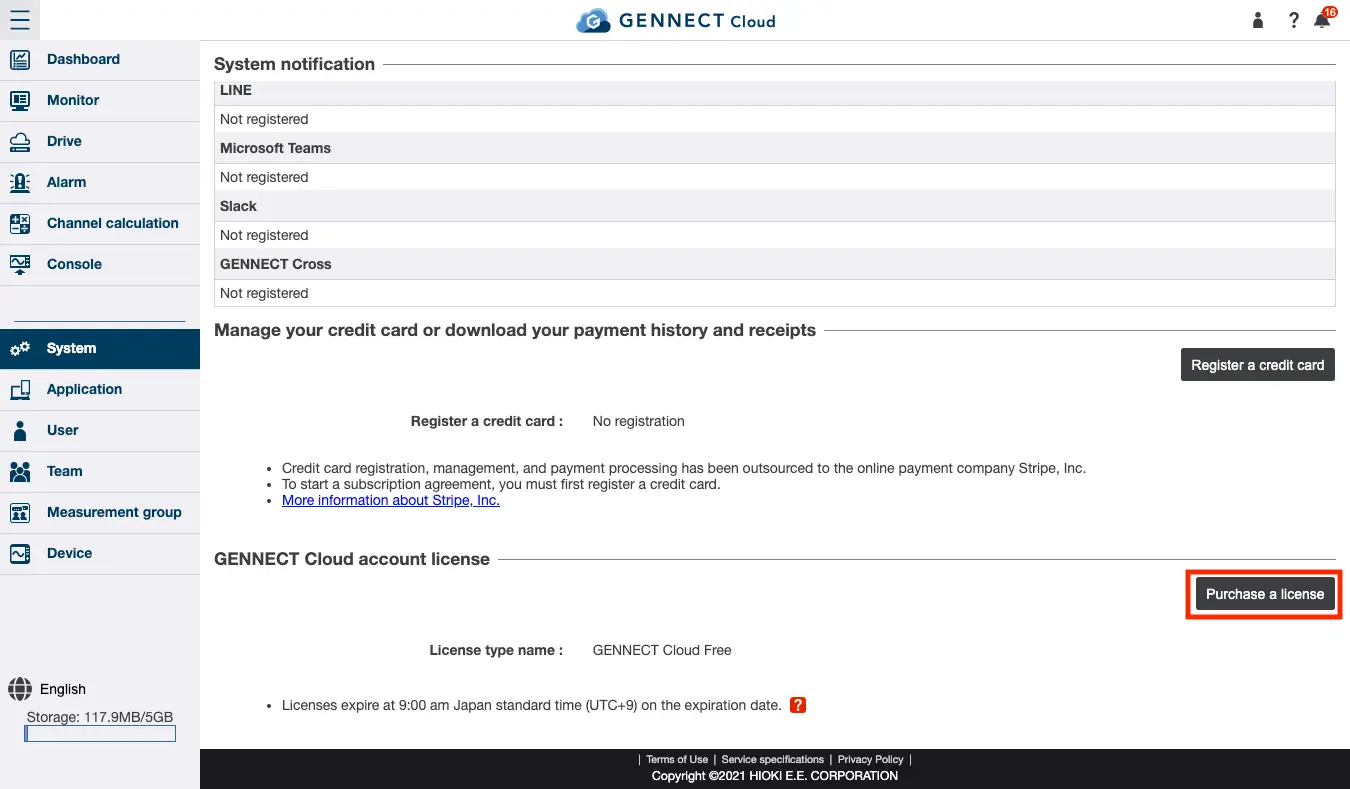The image size is (1350, 789).
Task: Click the Microsoft Teams notification row header
Action: (x=775, y=148)
